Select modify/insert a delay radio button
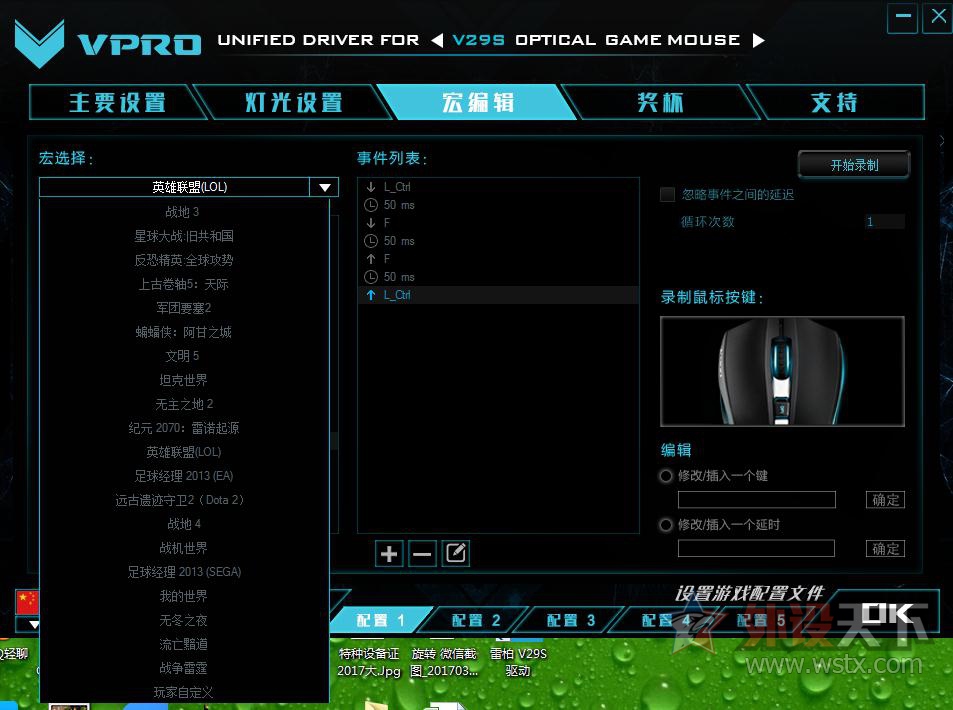The width and height of the screenshot is (953, 710). coord(666,525)
